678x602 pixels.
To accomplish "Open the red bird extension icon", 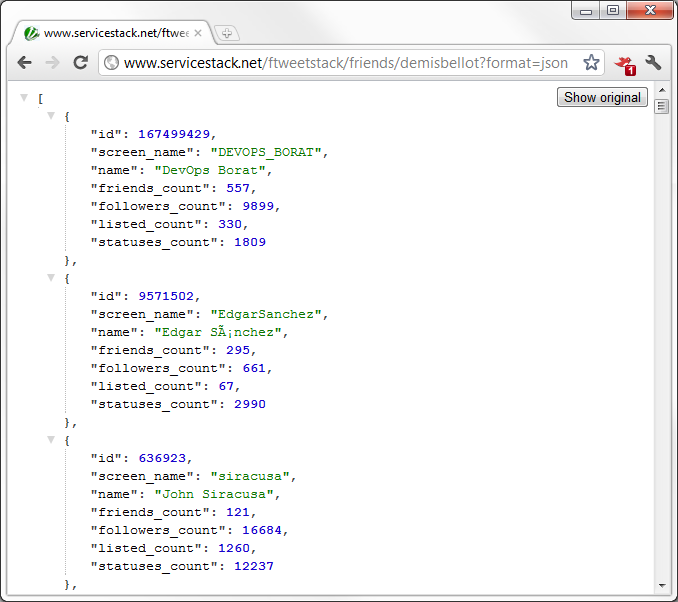I will [625, 65].
